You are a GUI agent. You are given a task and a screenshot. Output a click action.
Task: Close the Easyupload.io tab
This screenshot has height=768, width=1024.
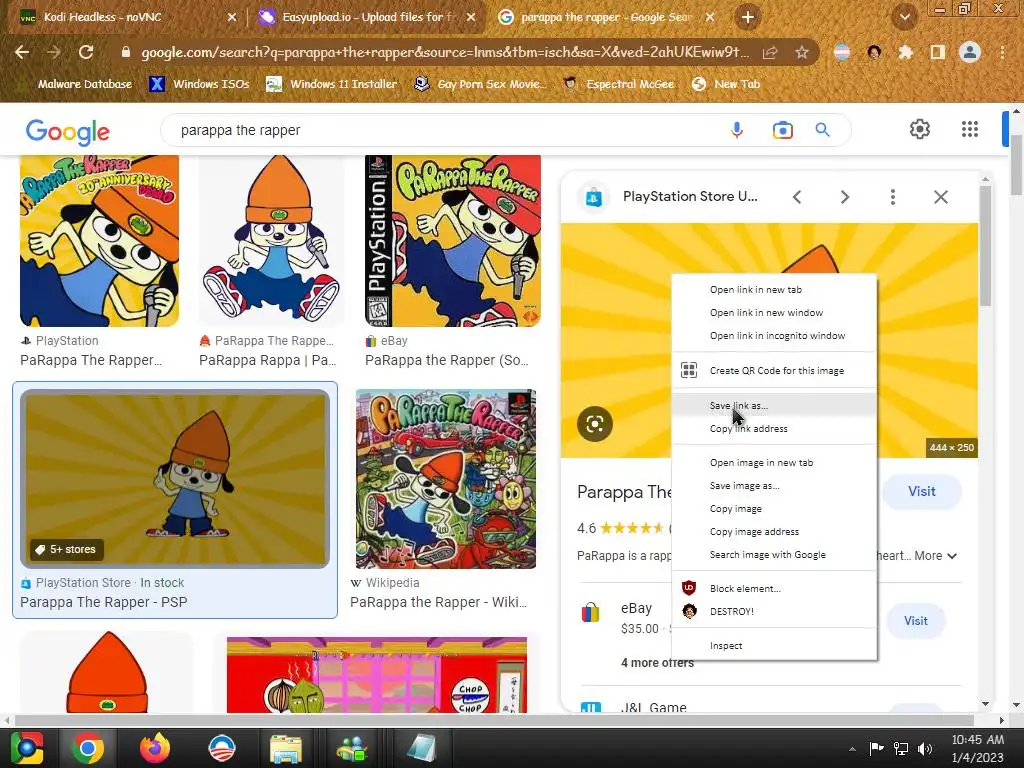[x=471, y=17]
